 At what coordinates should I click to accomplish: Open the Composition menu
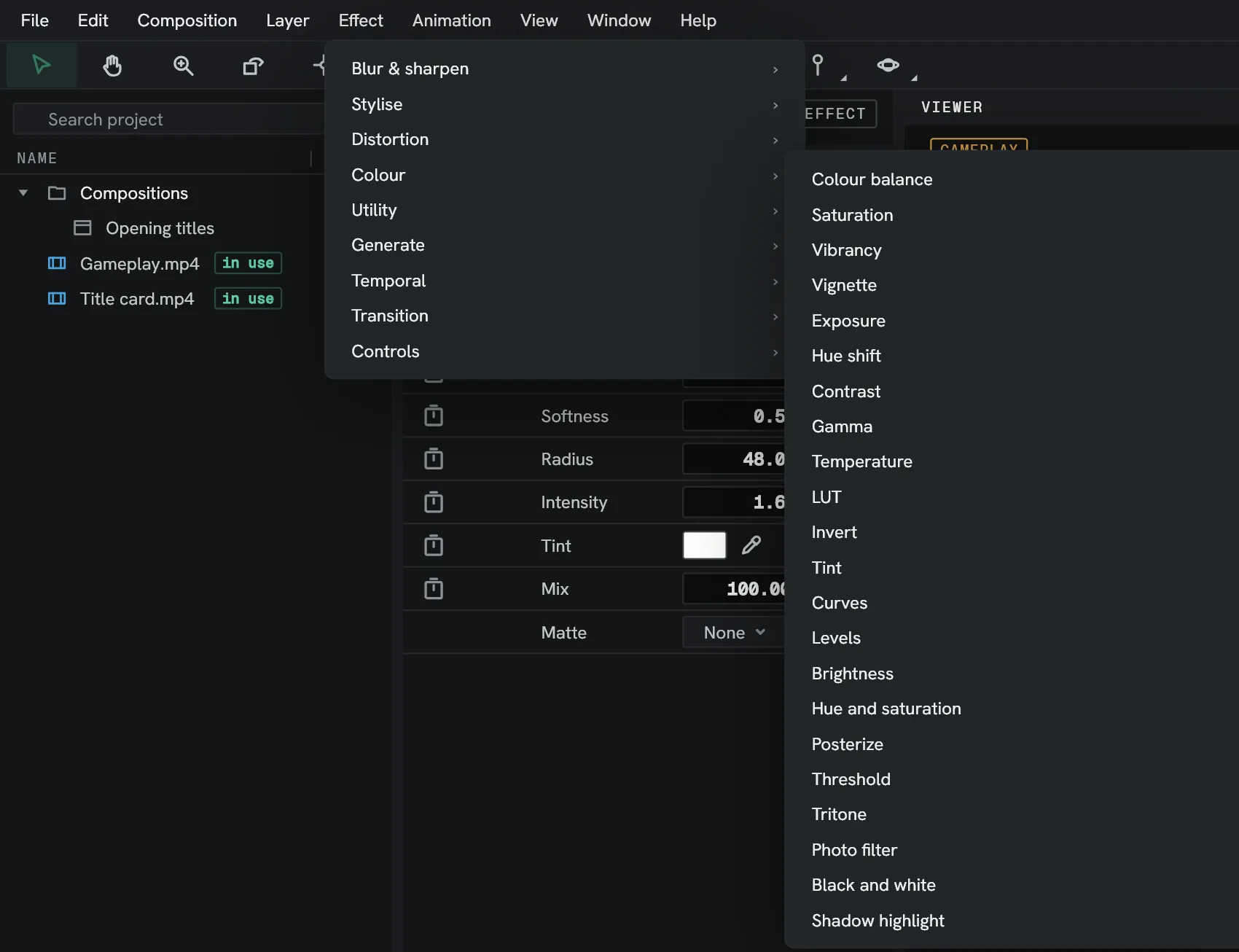[x=187, y=20]
